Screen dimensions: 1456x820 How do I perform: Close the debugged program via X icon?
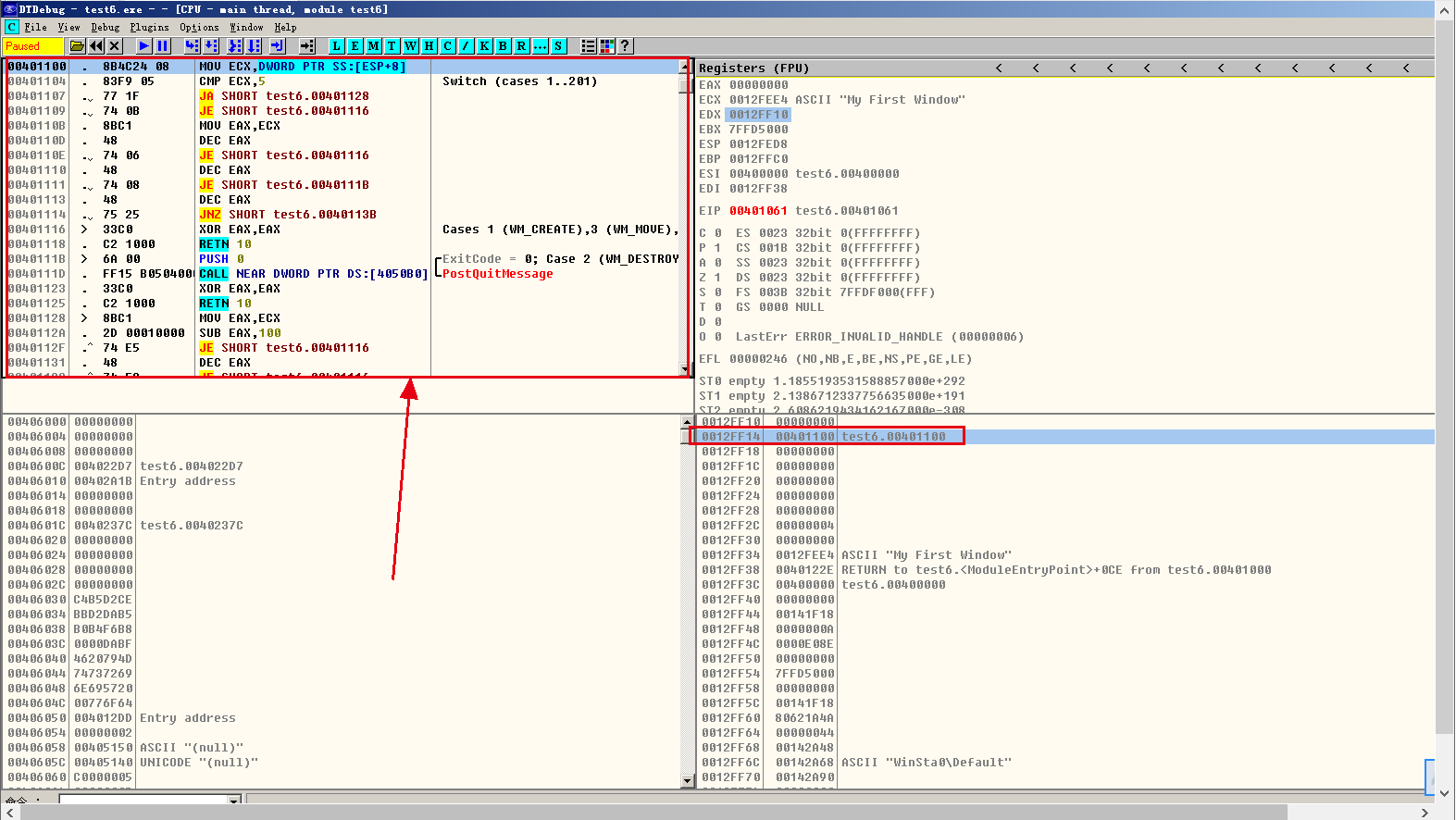tap(114, 45)
